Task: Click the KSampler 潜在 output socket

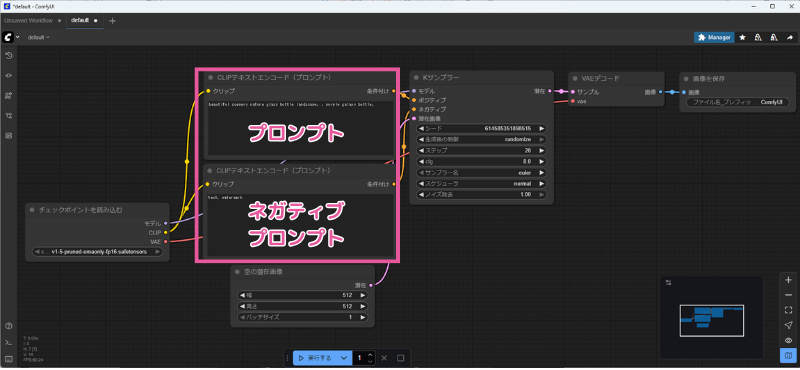Action: [x=550, y=91]
